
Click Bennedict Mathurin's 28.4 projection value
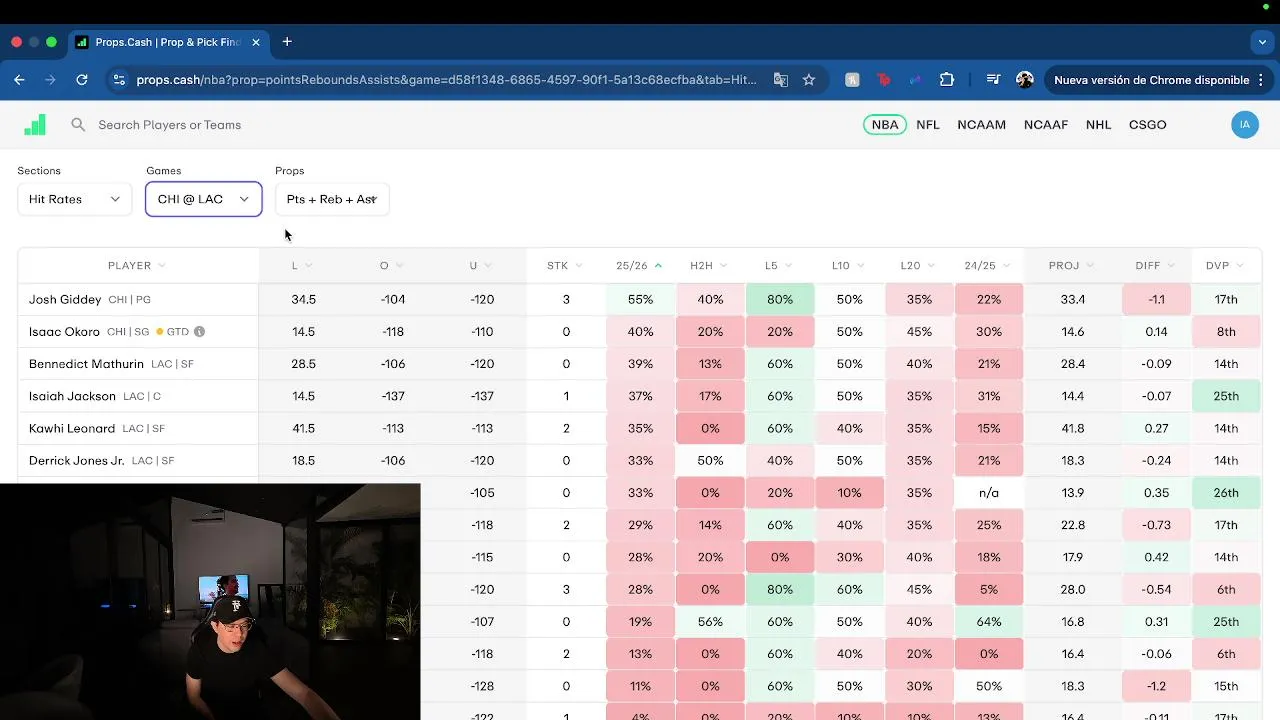pos(1073,364)
